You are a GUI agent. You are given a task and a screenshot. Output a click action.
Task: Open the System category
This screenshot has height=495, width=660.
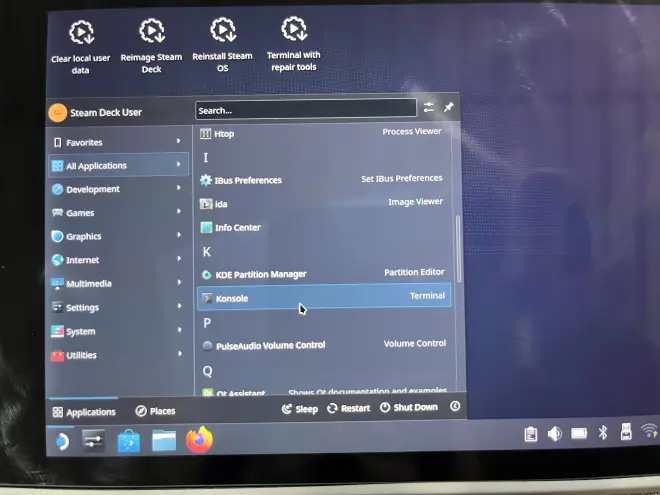119,331
